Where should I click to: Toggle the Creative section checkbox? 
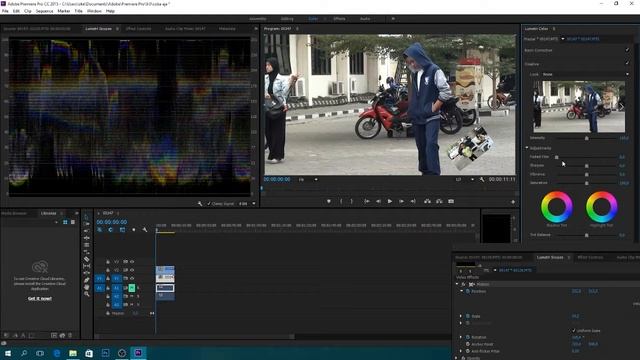coord(627,64)
